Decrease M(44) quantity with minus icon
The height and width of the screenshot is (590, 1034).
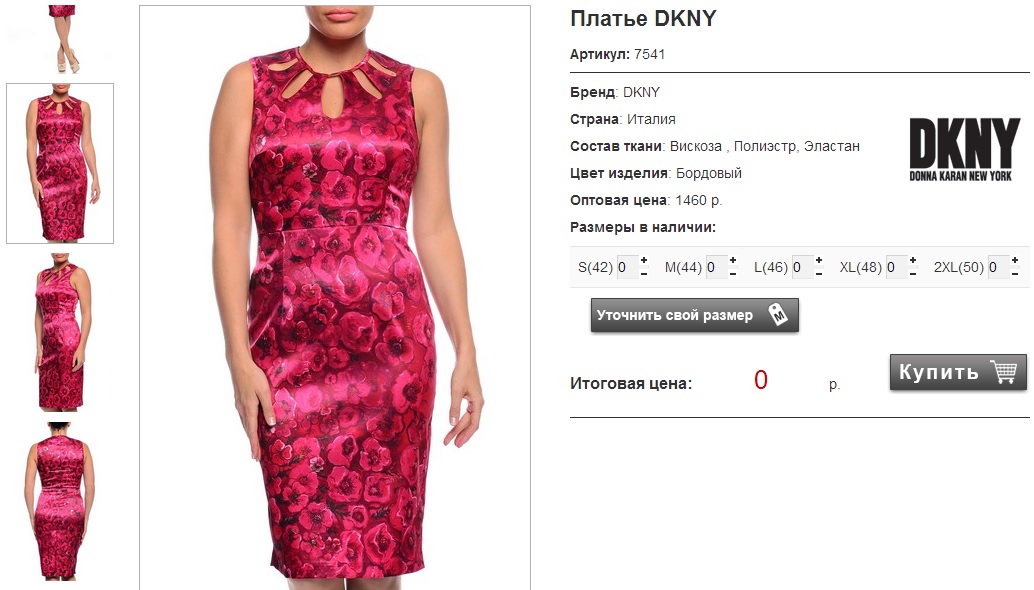tap(733, 274)
